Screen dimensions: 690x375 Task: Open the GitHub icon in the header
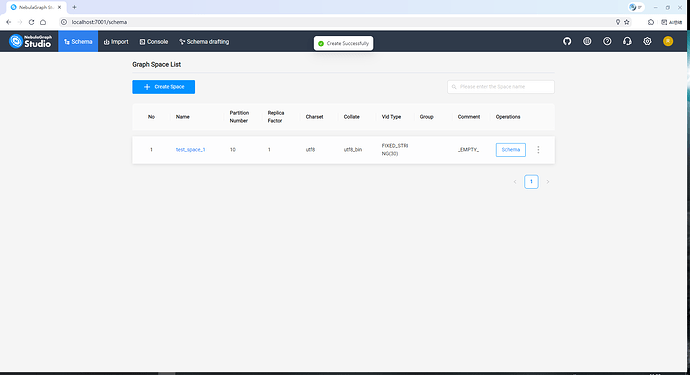coord(567,41)
